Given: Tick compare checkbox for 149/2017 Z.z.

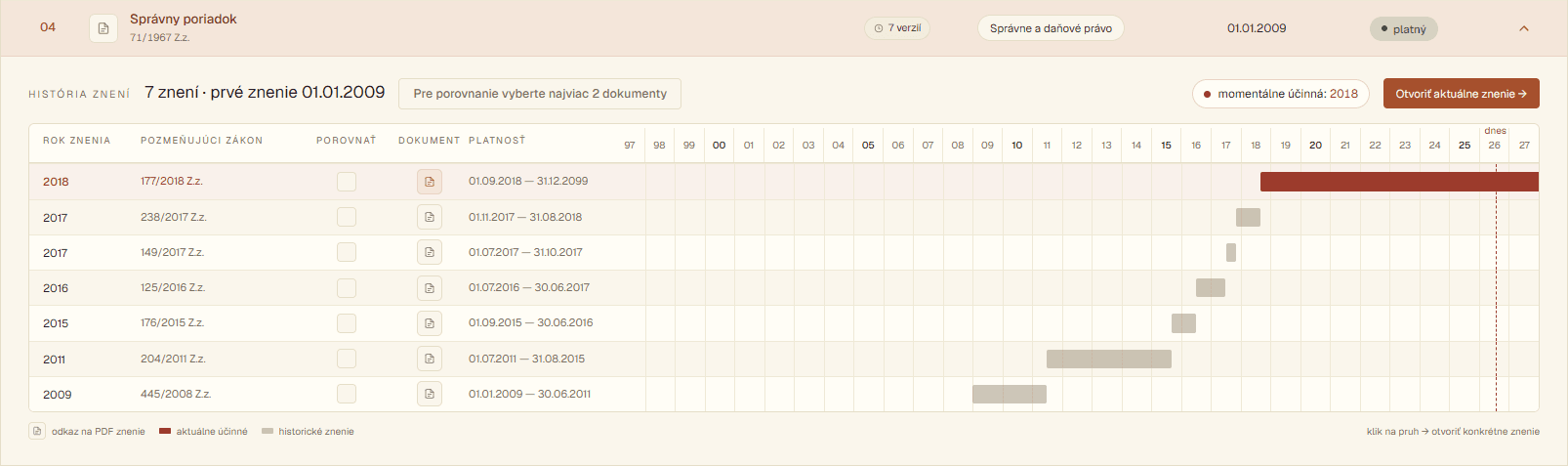Looking at the screenshot, I should click(x=347, y=252).
